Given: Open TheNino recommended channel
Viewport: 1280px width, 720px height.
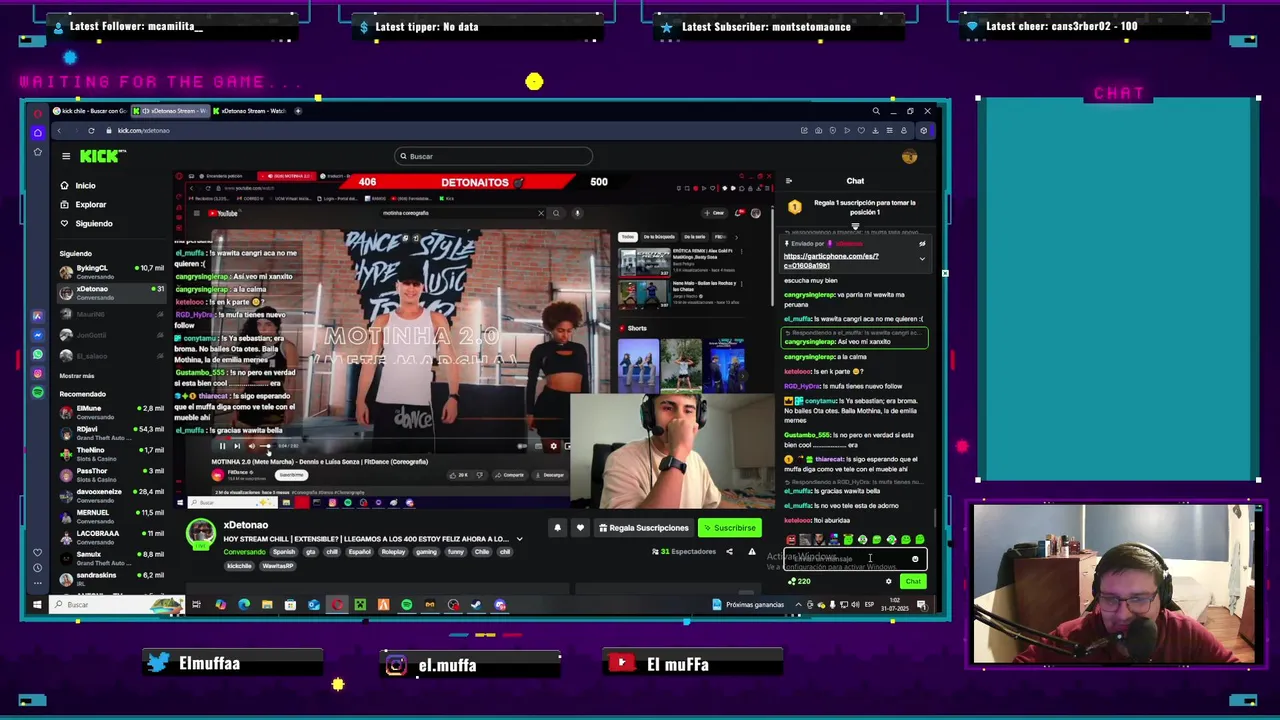Looking at the screenshot, I should pos(110,453).
